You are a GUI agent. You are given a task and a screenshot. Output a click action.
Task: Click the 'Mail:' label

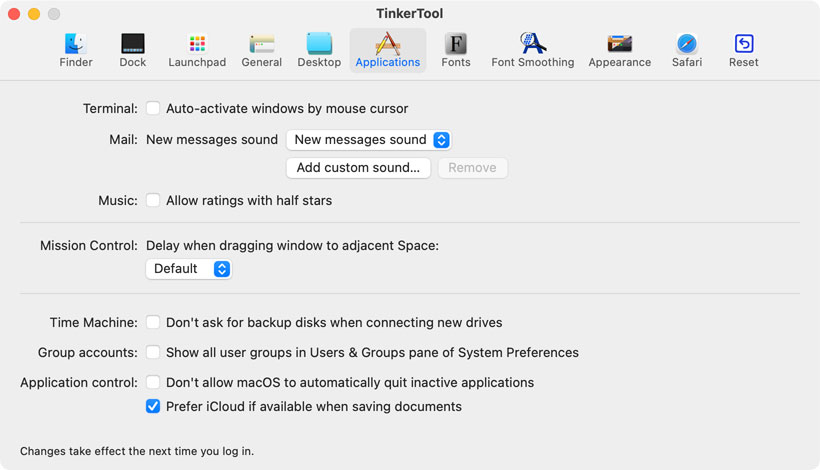[123, 140]
